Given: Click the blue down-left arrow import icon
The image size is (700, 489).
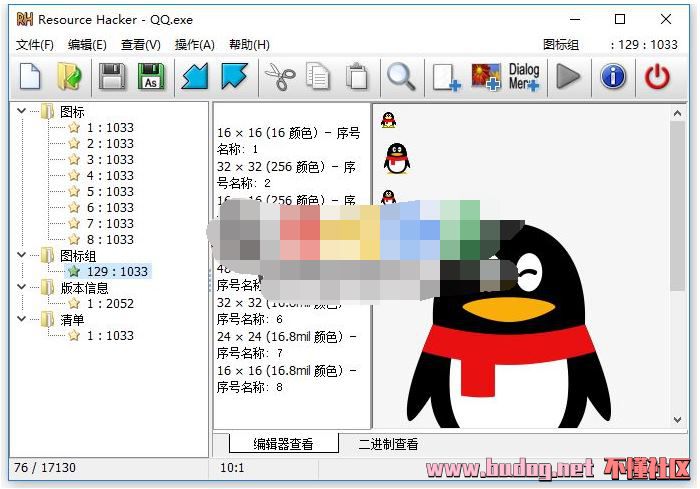Looking at the screenshot, I should coord(195,76).
